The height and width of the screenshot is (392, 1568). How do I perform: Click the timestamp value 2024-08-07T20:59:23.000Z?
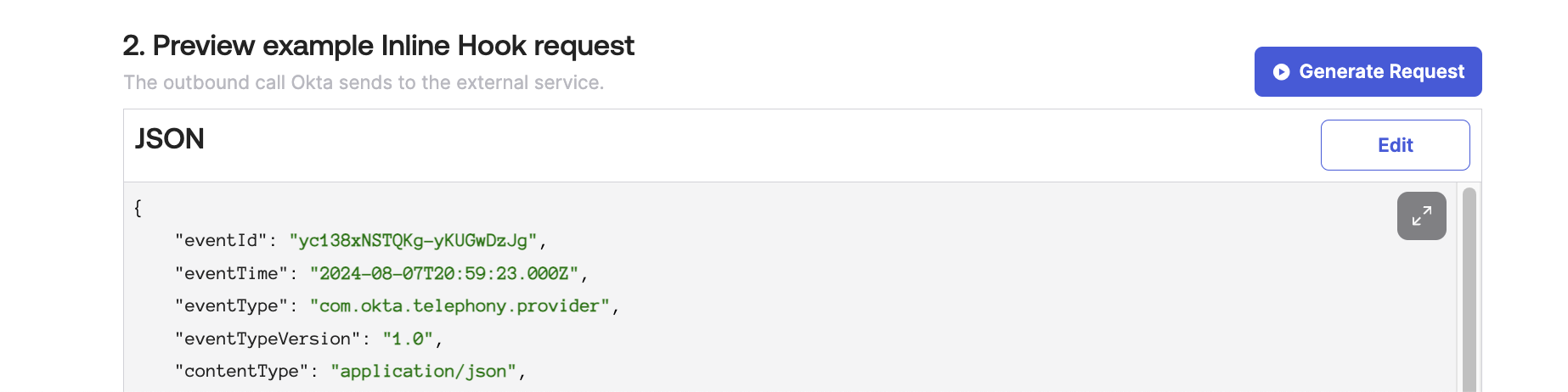443,274
